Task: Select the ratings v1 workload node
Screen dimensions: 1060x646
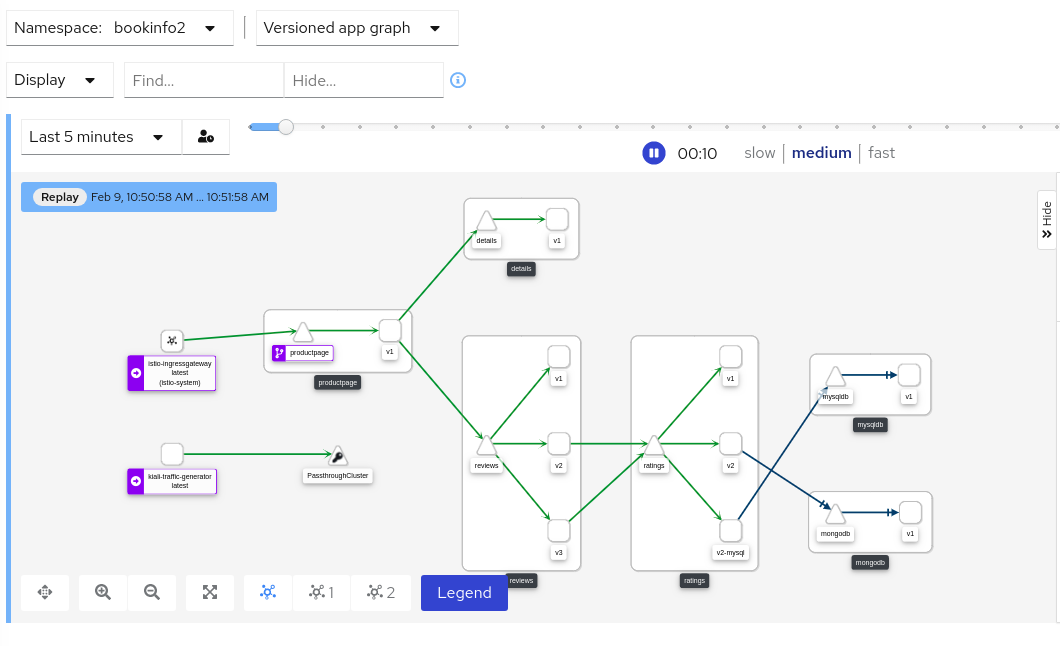Action: pos(730,357)
